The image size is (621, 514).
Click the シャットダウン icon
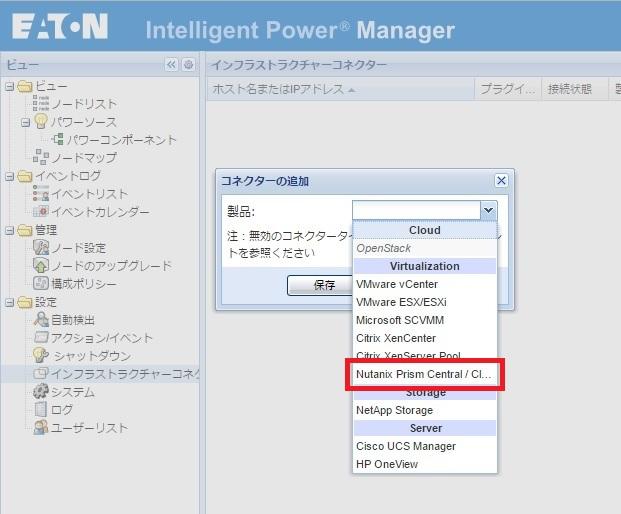point(41,355)
